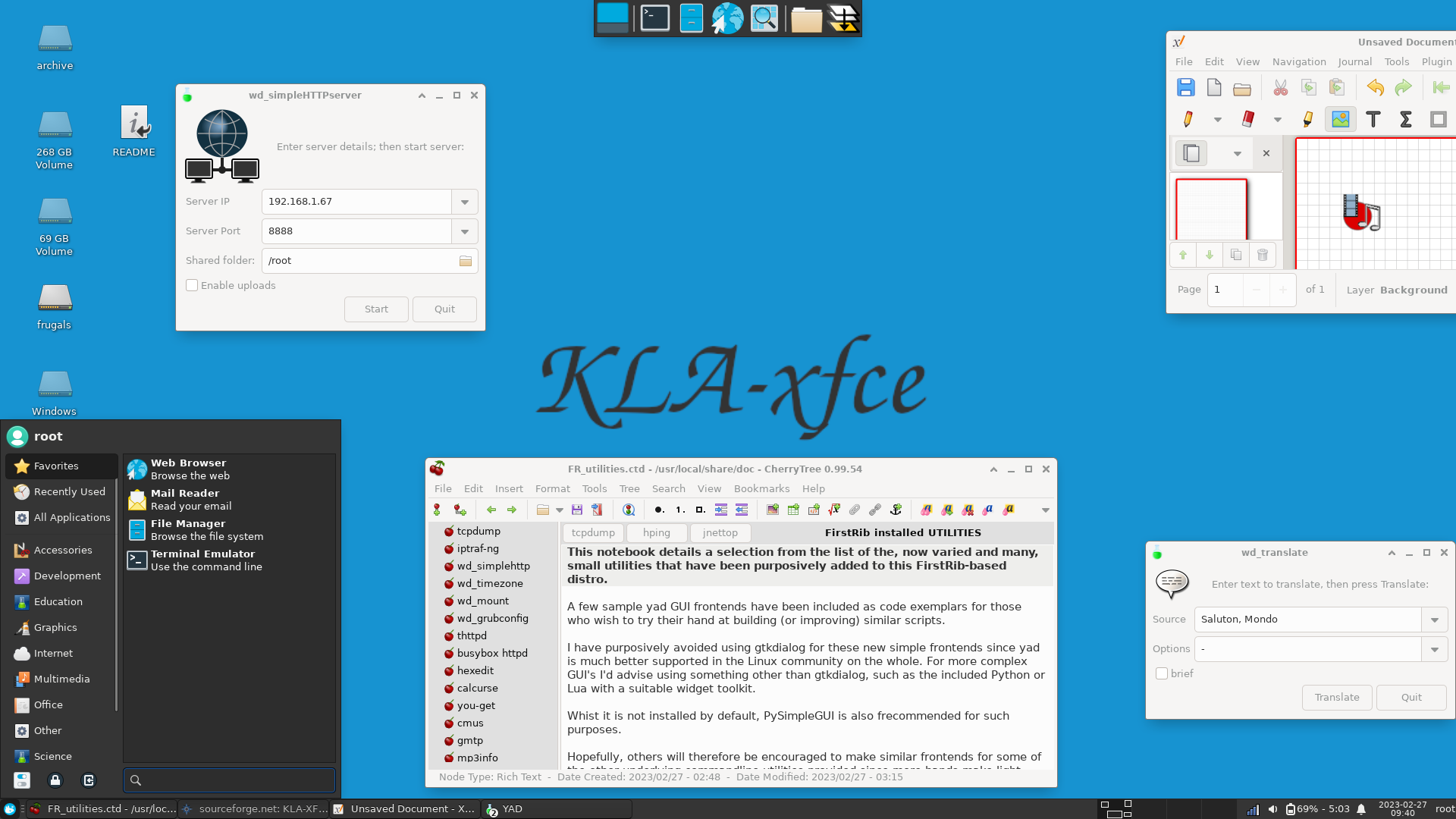The height and width of the screenshot is (819, 1456).
Task: Click bulleted list icon in CherryTree
Action: (x=658, y=510)
